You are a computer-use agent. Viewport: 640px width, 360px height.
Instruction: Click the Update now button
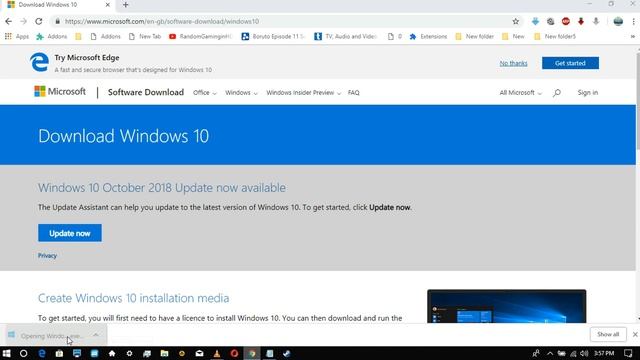[x=70, y=233]
